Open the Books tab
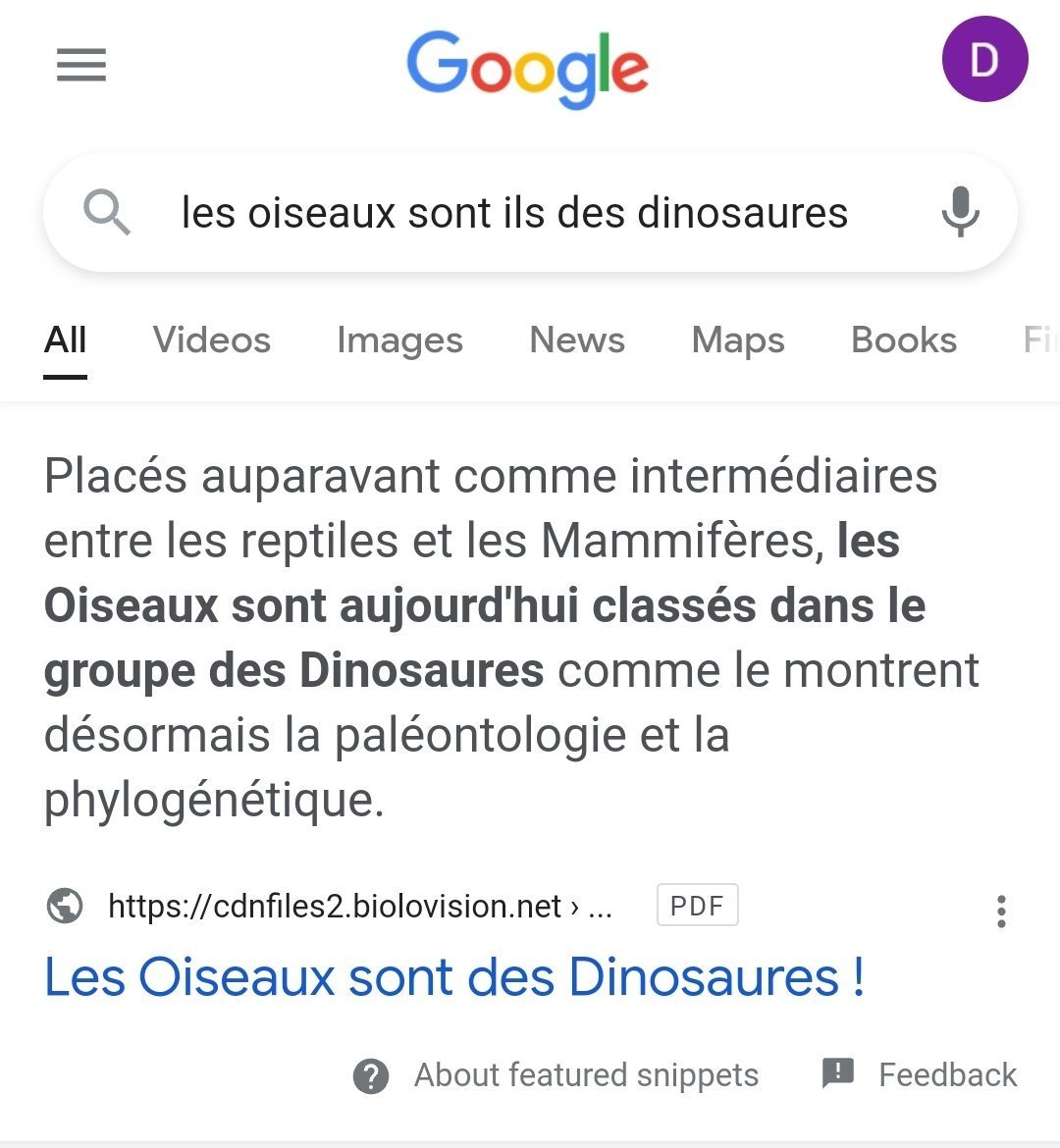Screen dimensions: 1060x1148 (904, 340)
